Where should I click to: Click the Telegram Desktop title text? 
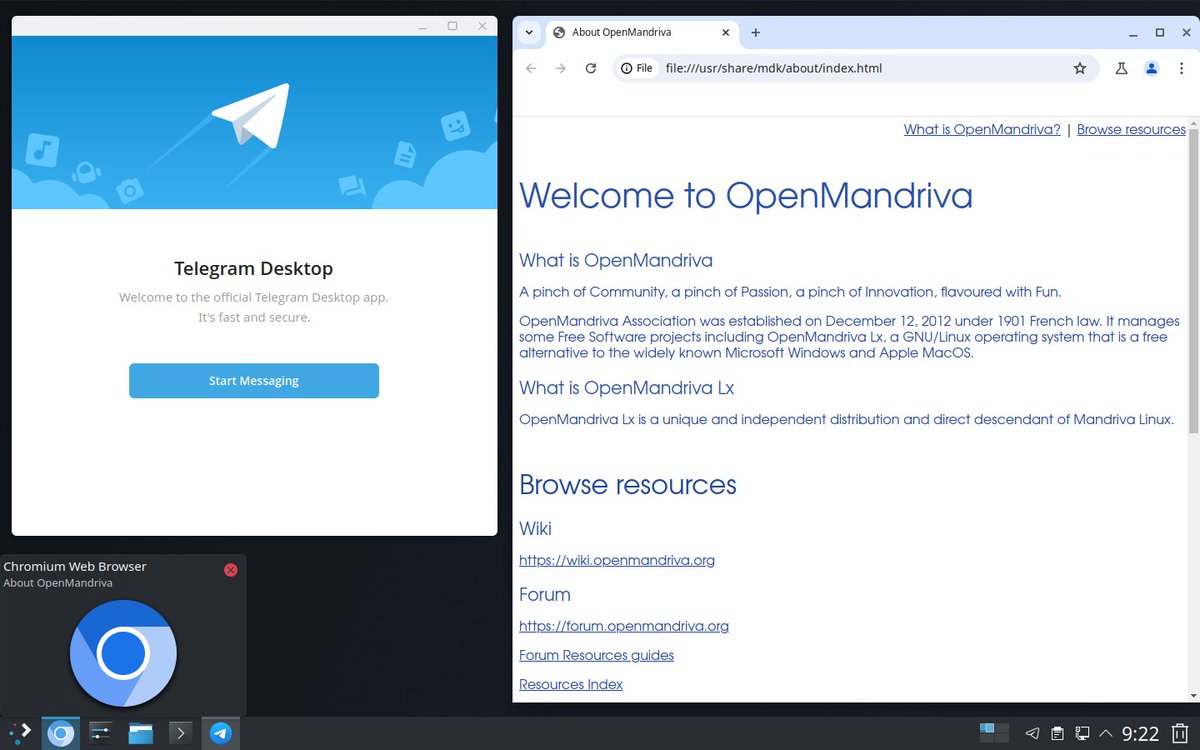pyautogui.click(x=254, y=268)
